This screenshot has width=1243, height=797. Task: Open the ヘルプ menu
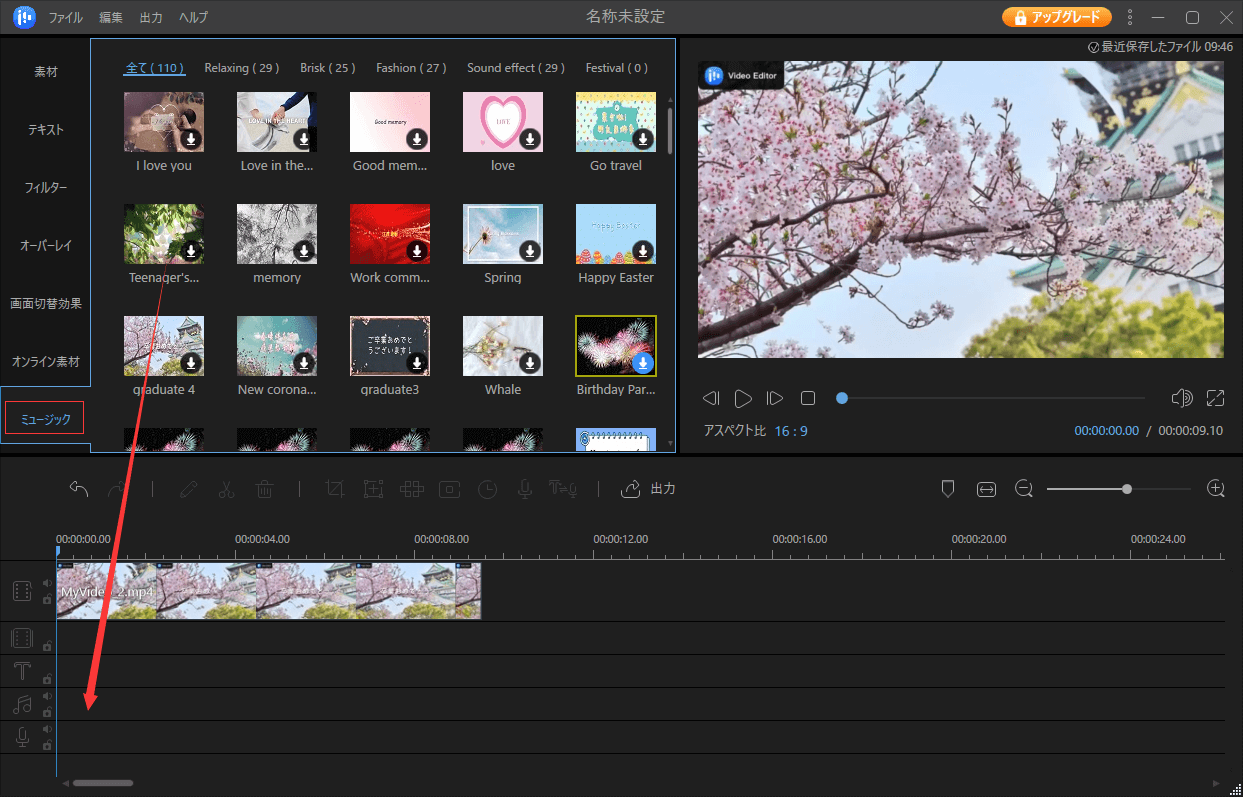[193, 18]
